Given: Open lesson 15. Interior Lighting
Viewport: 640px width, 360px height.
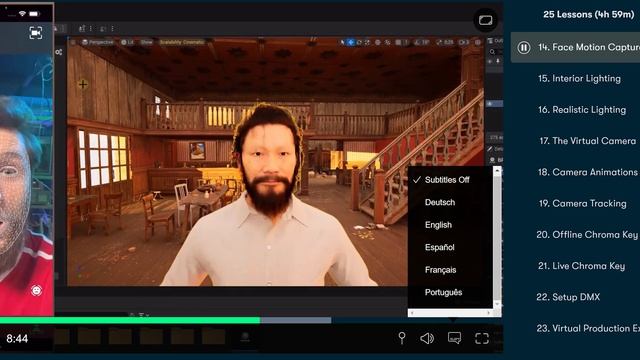Looking at the screenshot, I should (x=579, y=78).
